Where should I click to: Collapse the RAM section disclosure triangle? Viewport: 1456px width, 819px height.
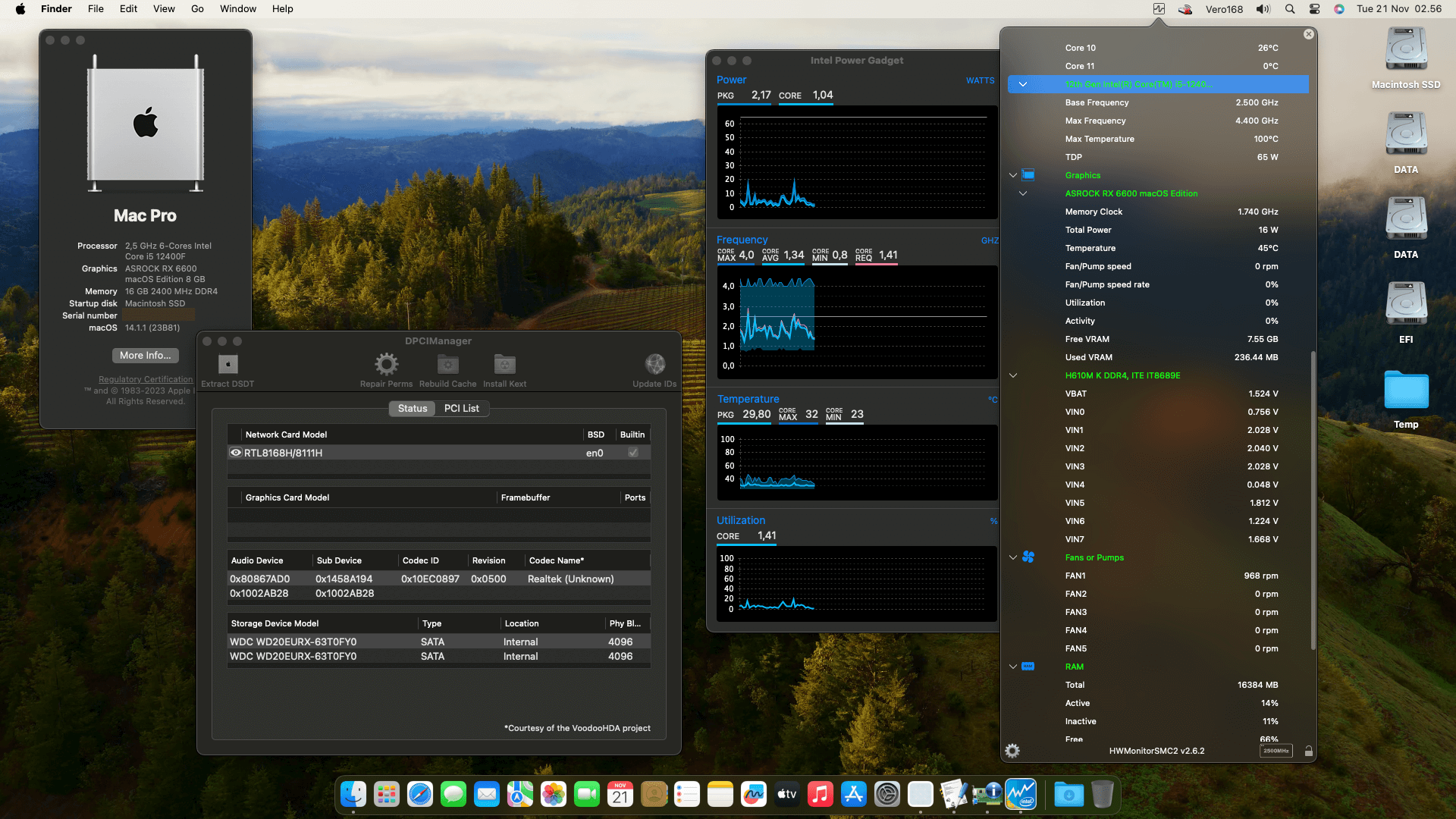[x=1013, y=667]
